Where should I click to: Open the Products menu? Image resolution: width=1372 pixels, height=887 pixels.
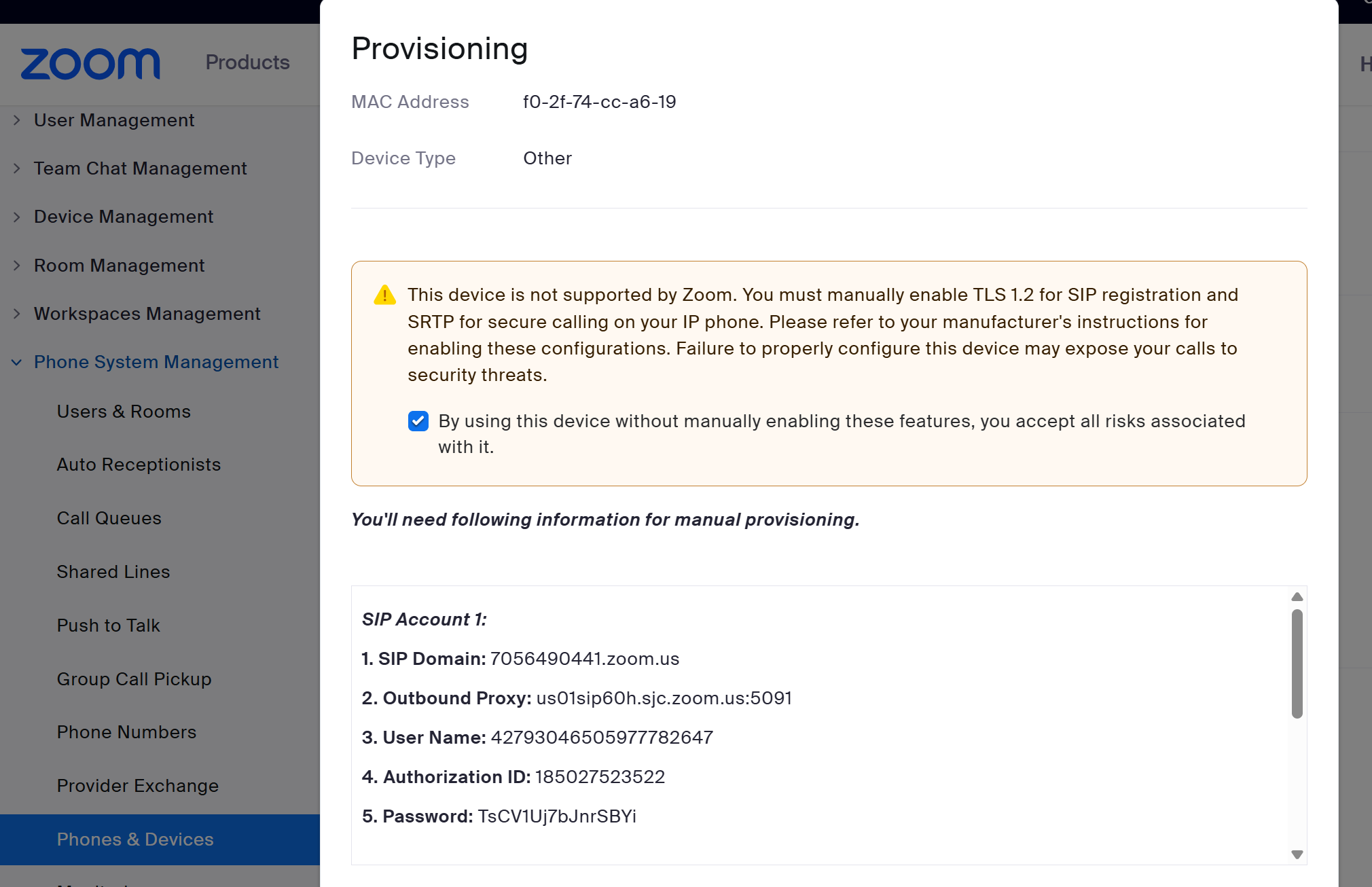(x=247, y=62)
